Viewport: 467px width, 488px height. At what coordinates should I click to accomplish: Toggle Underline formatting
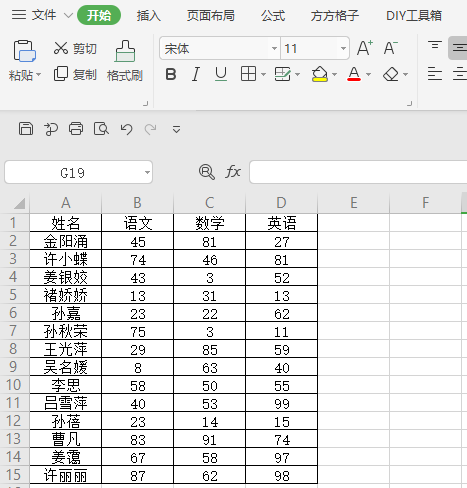tap(221, 74)
